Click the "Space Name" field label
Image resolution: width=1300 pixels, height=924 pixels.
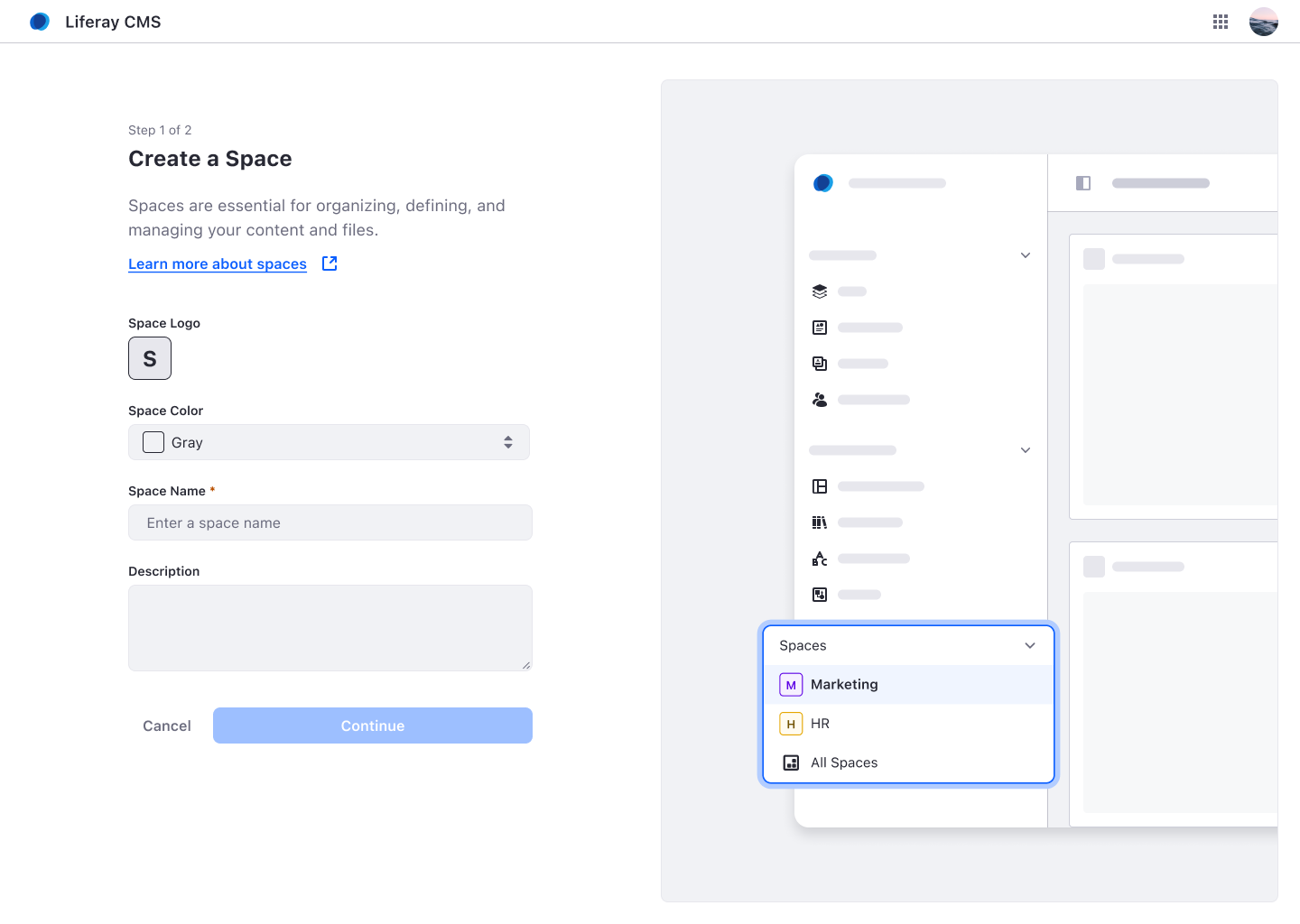coord(167,491)
